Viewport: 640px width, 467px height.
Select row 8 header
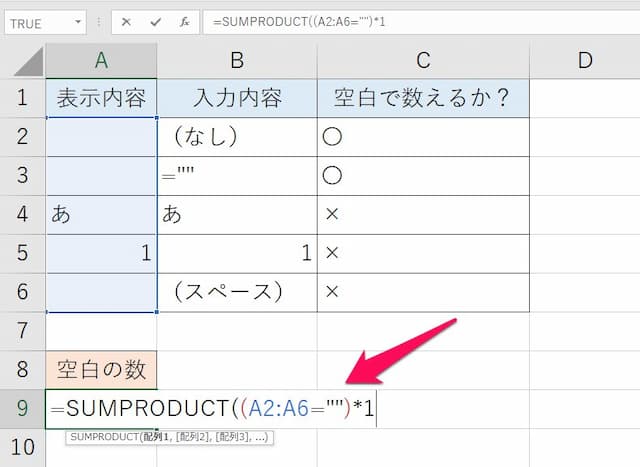22,369
